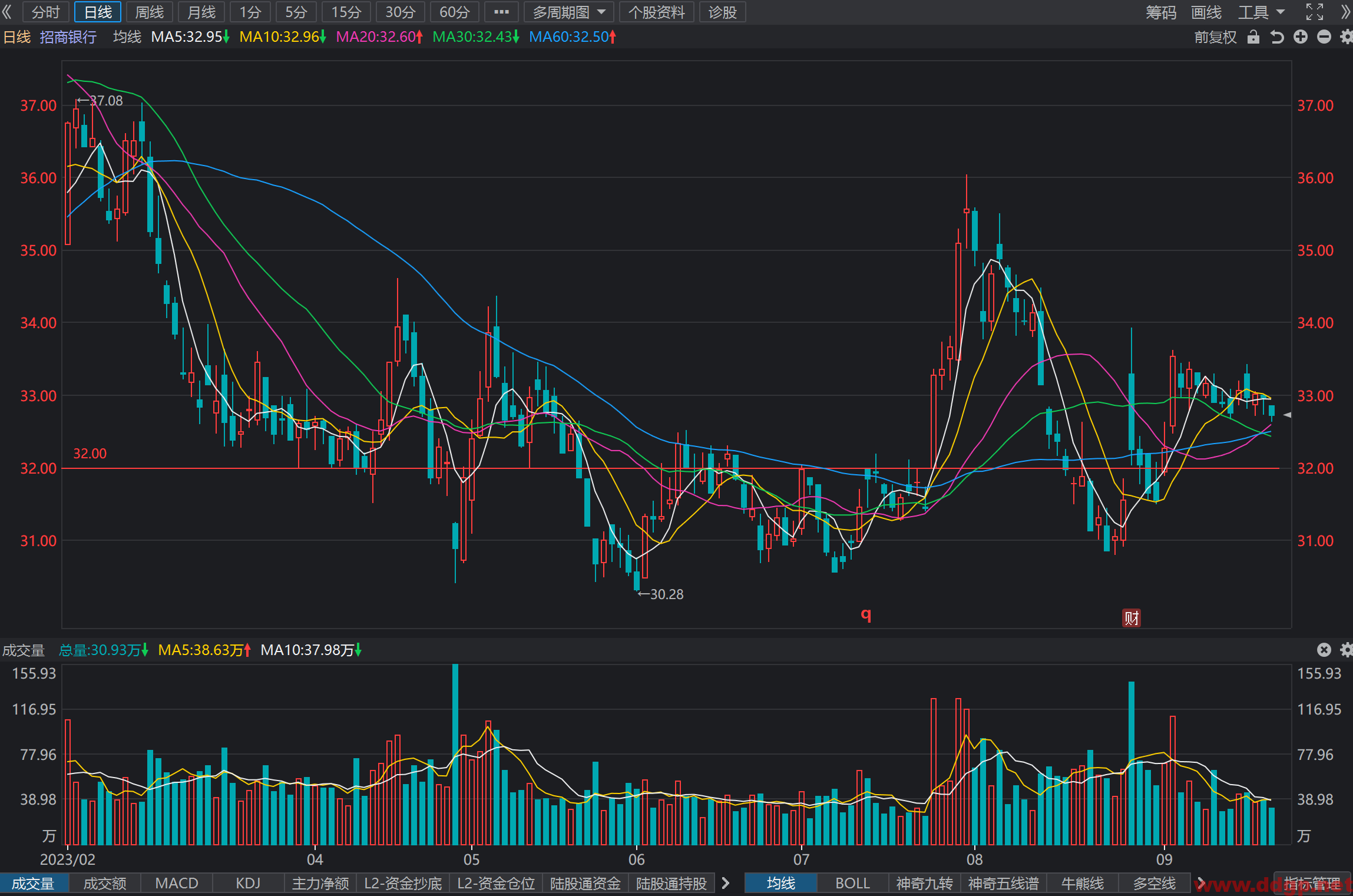Zoom out with the minus circle icon

point(1324,37)
